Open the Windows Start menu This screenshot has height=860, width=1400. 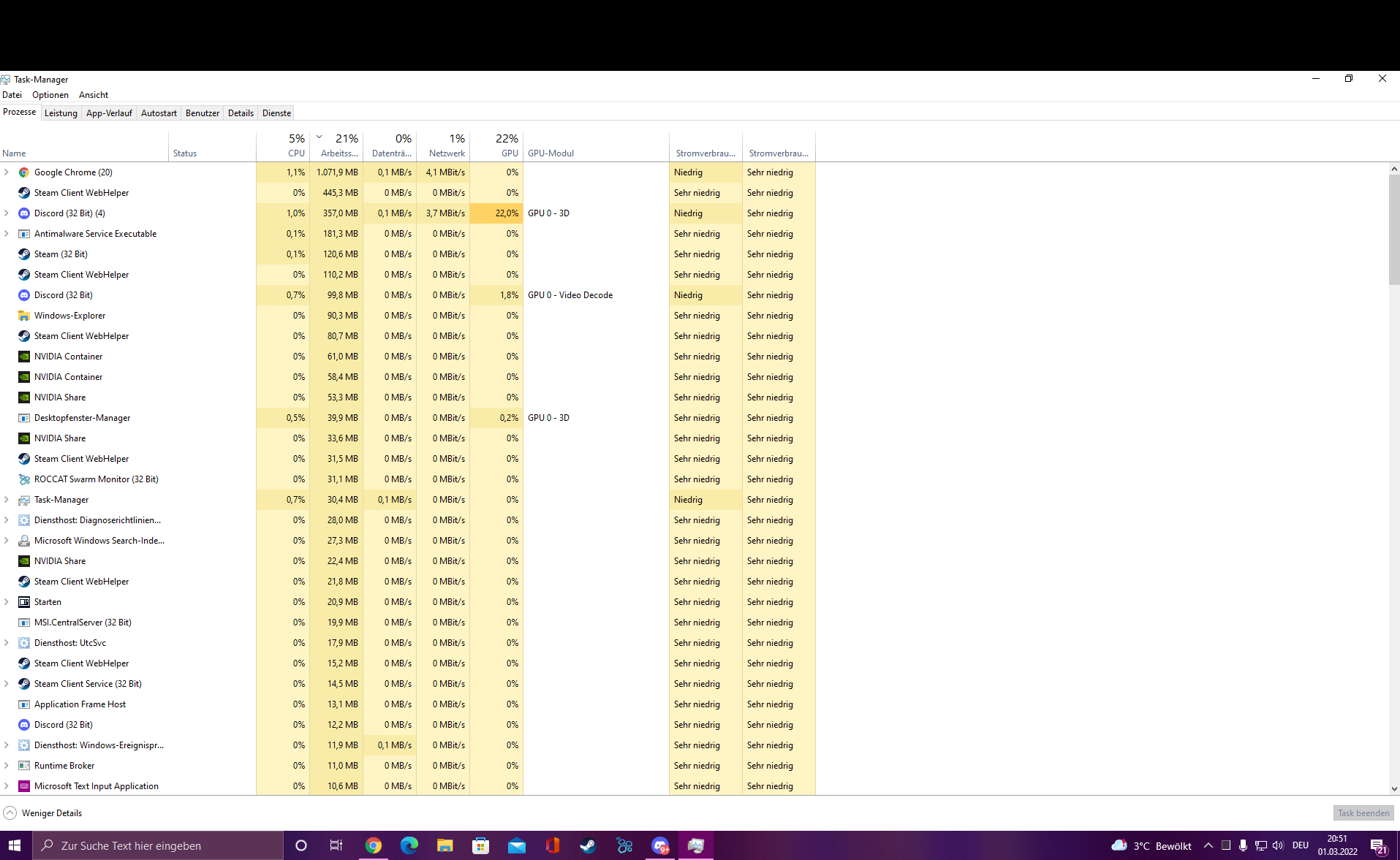(15, 845)
